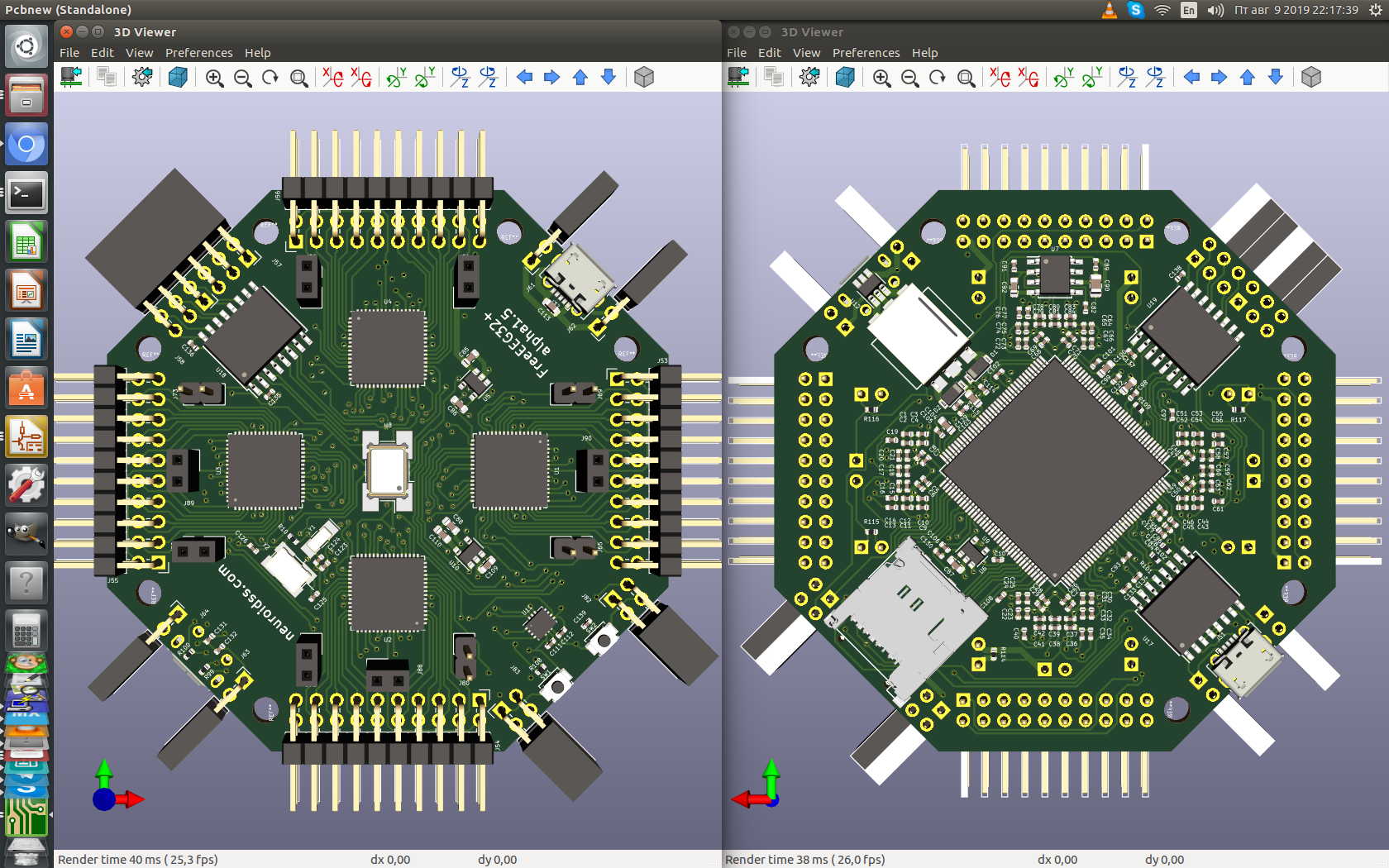Open the Preferences menu in left viewer
This screenshot has width=1389, height=868.
click(198, 53)
